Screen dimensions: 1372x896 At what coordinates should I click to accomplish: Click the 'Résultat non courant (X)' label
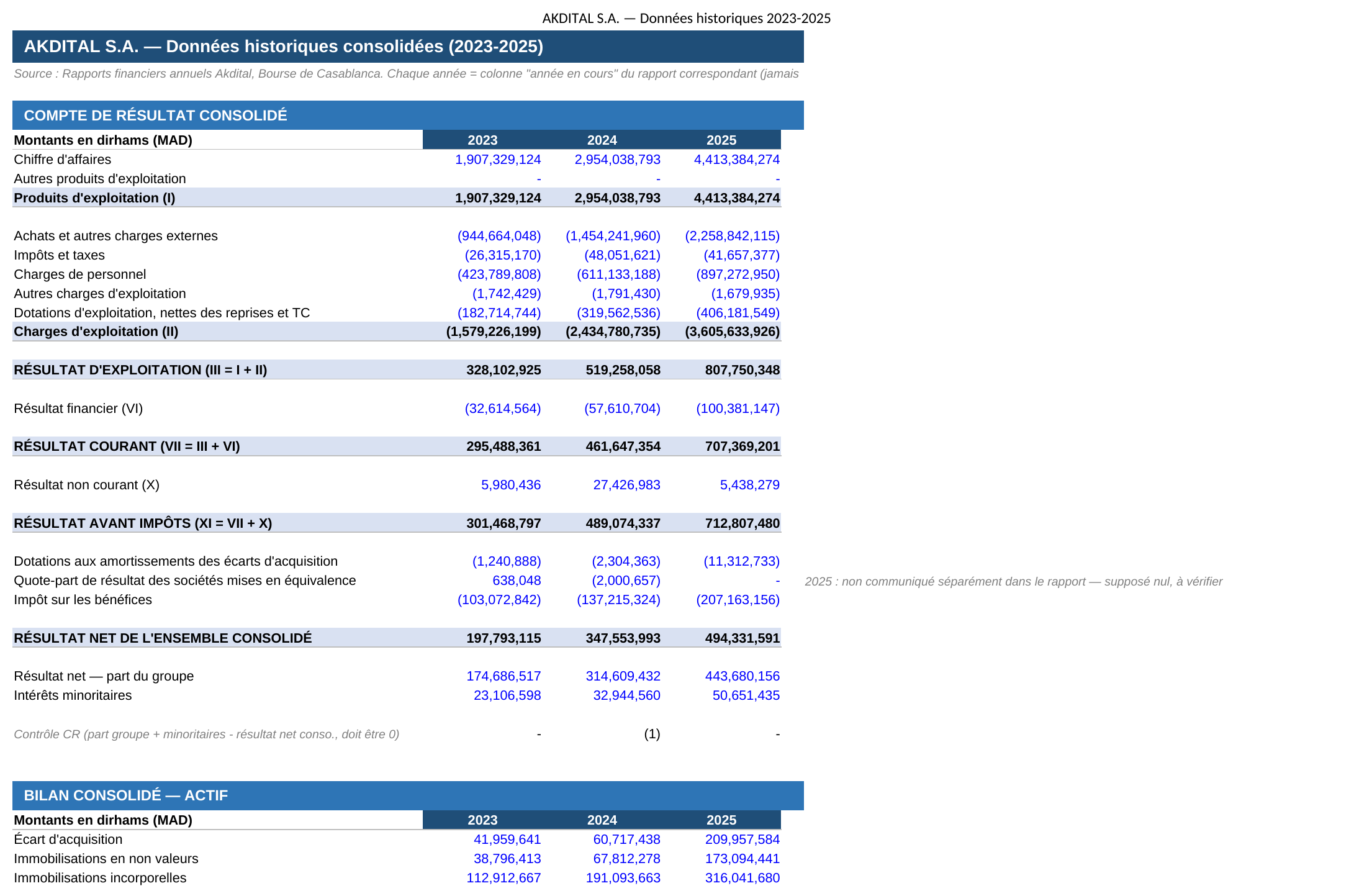(86, 485)
